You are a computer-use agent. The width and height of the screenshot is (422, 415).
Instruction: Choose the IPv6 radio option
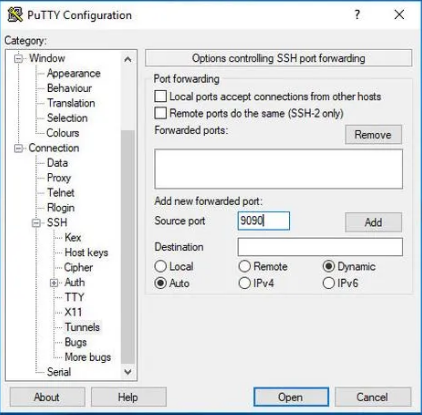point(328,283)
